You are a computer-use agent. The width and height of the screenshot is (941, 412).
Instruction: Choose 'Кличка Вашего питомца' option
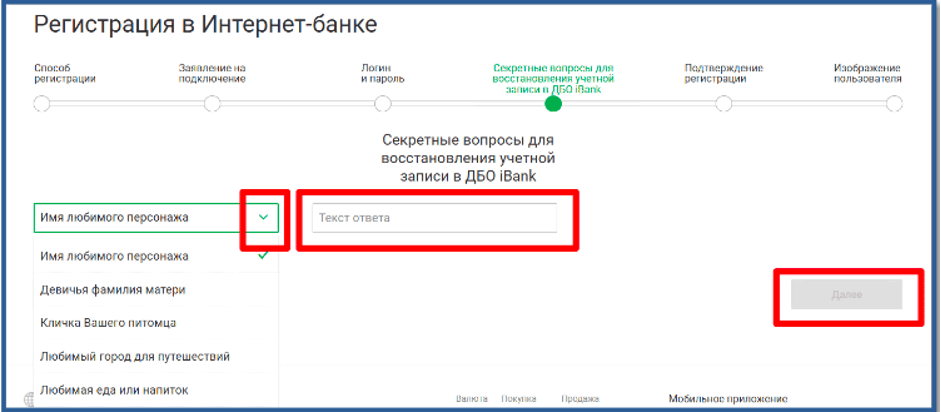(156, 323)
